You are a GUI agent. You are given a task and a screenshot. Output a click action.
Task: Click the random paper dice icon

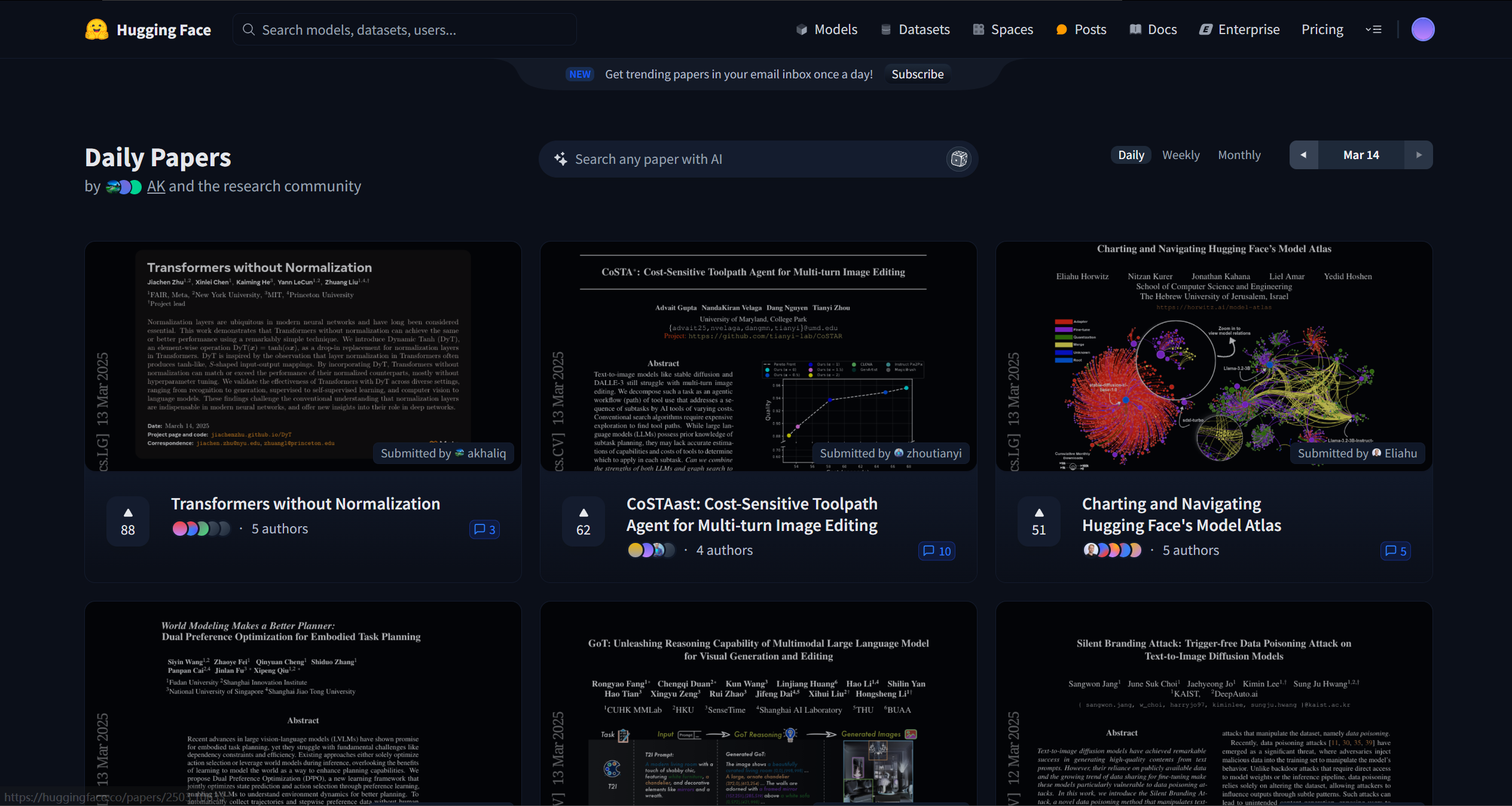point(959,159)
